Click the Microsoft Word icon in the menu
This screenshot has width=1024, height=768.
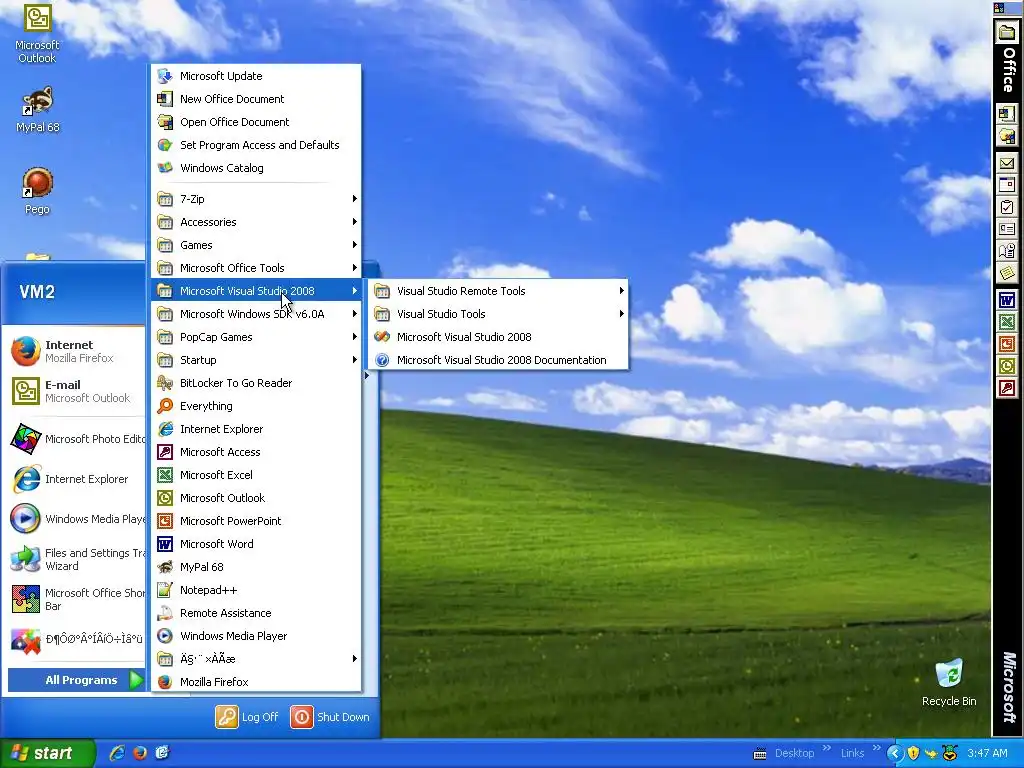click(165, 544)
